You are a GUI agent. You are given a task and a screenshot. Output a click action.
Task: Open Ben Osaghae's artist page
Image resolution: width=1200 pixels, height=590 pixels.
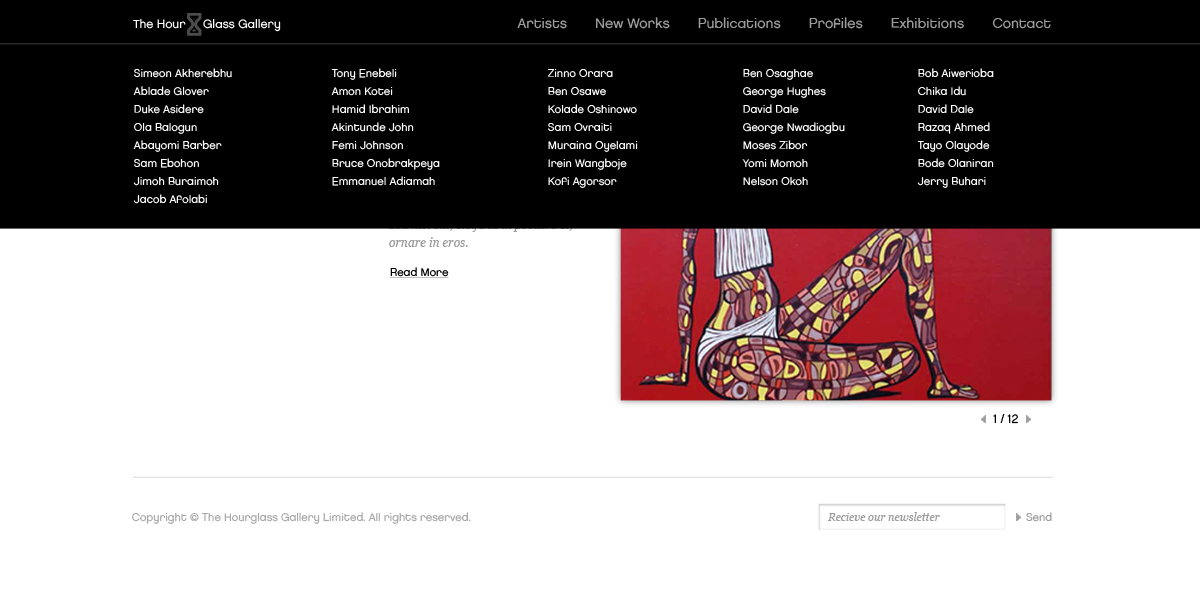pyautogui.click(x=778, y=73)
